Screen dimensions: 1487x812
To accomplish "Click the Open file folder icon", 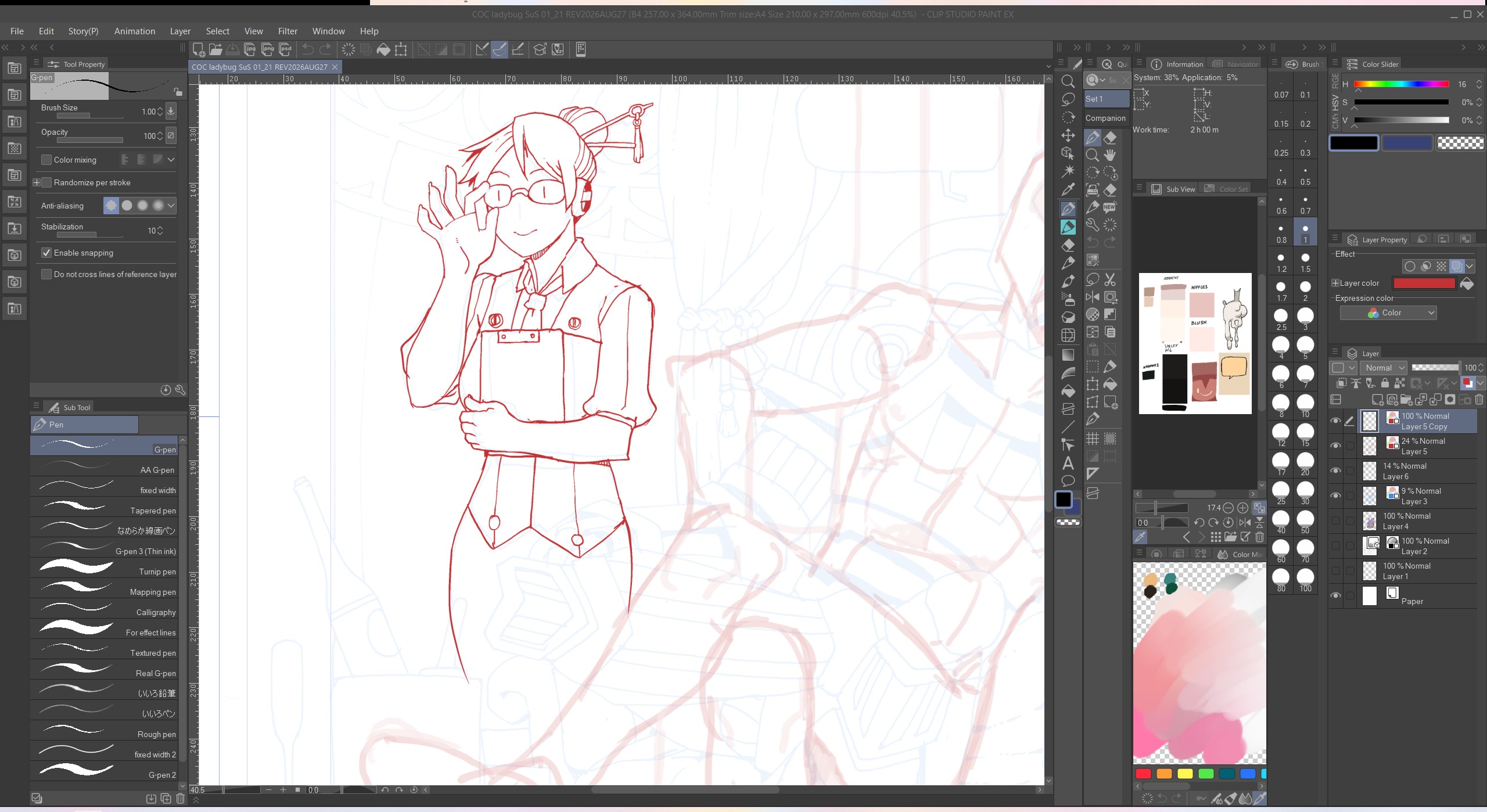I will click(x=215, y=49).
